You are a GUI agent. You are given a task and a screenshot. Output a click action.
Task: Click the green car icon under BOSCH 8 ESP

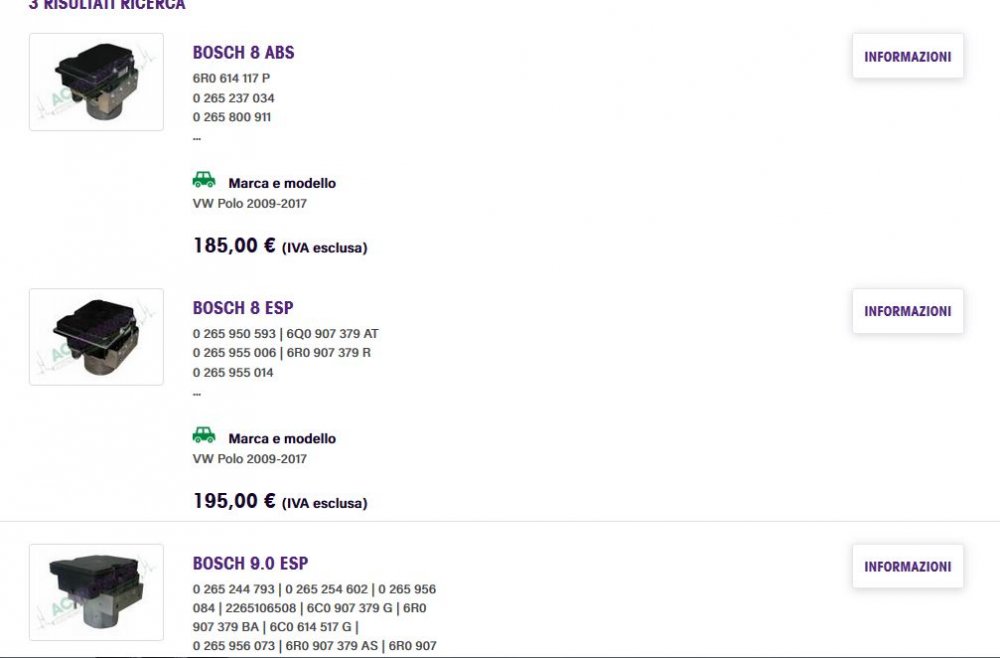(204, 436)
